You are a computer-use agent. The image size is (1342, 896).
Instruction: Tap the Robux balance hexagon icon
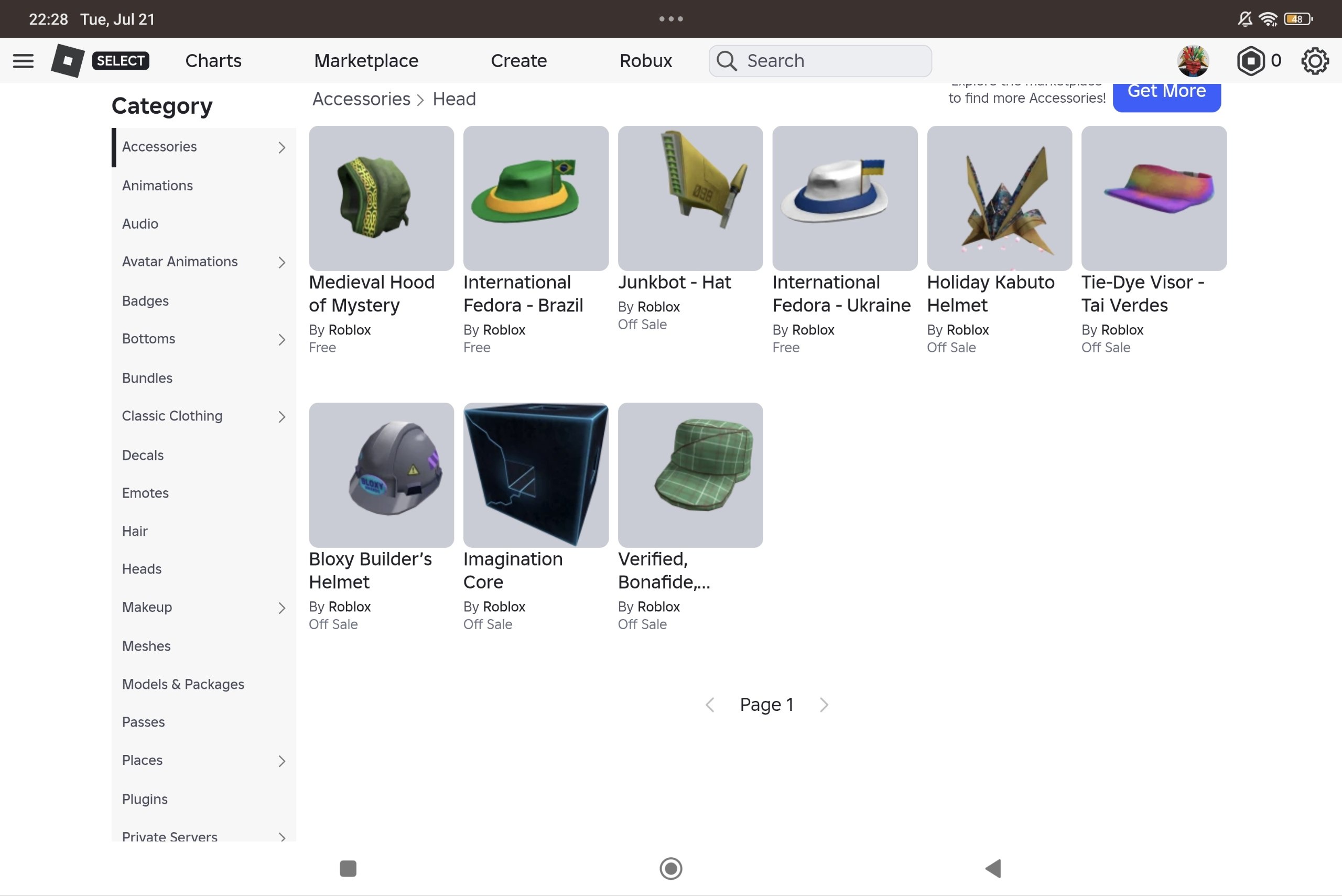tap(1250, 61)
